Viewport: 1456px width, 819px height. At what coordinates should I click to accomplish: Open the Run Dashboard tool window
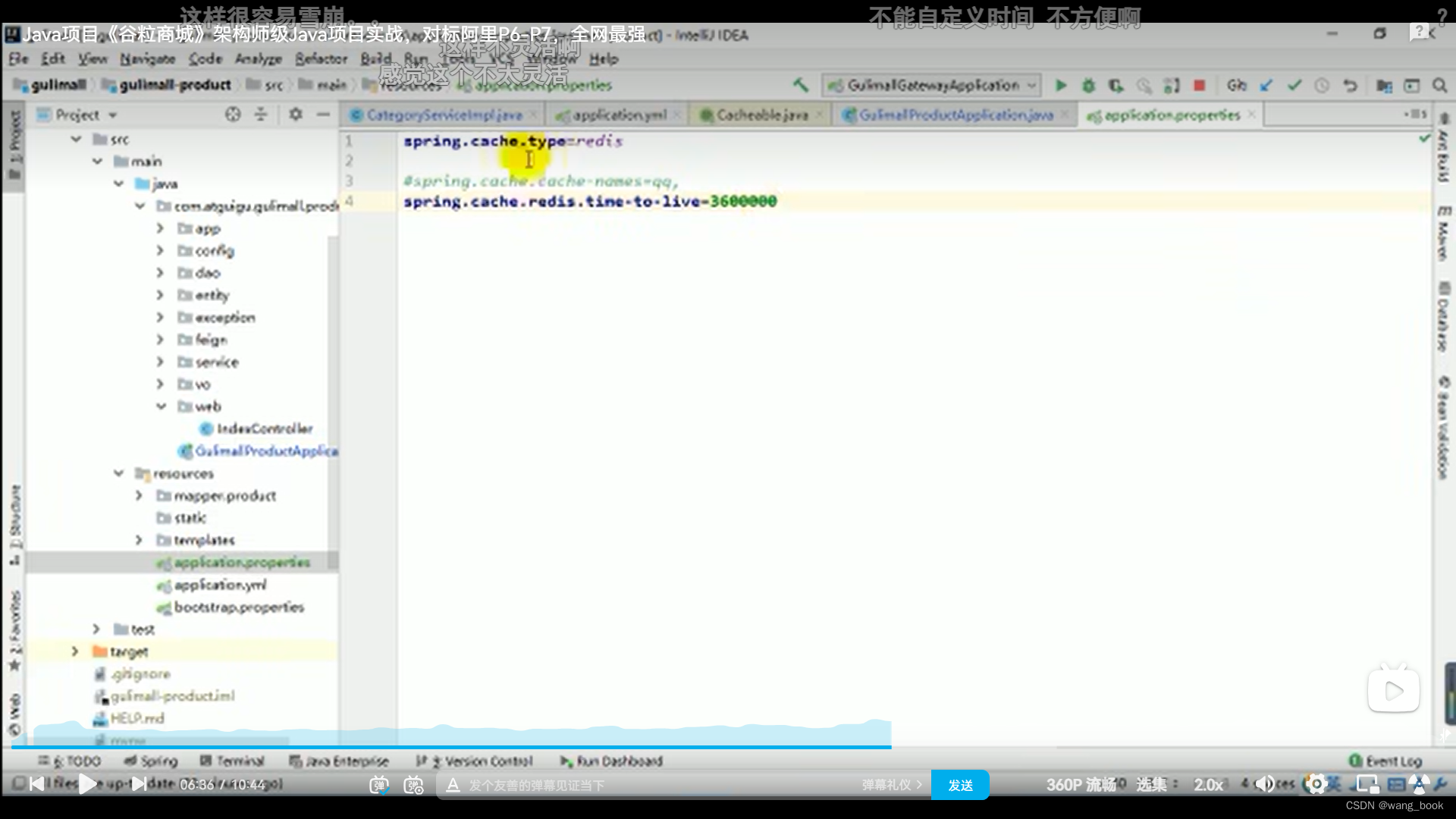coord(611,761)
